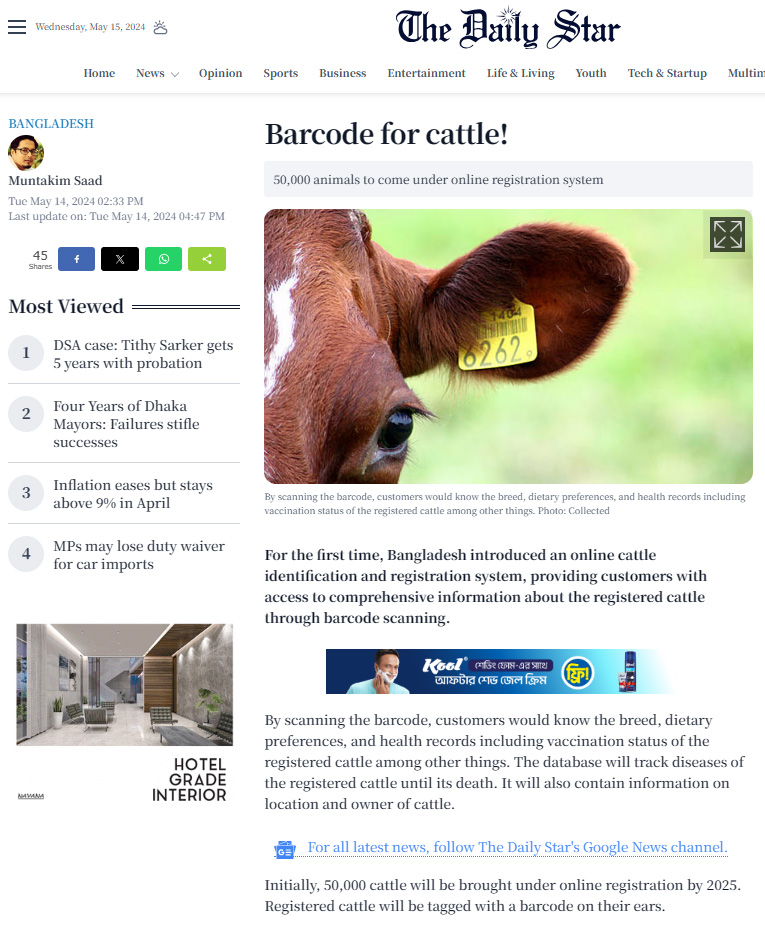The image size is (765, 936).
Task: Open the BANGLADESH category link
Action: [x=51, y=124]
